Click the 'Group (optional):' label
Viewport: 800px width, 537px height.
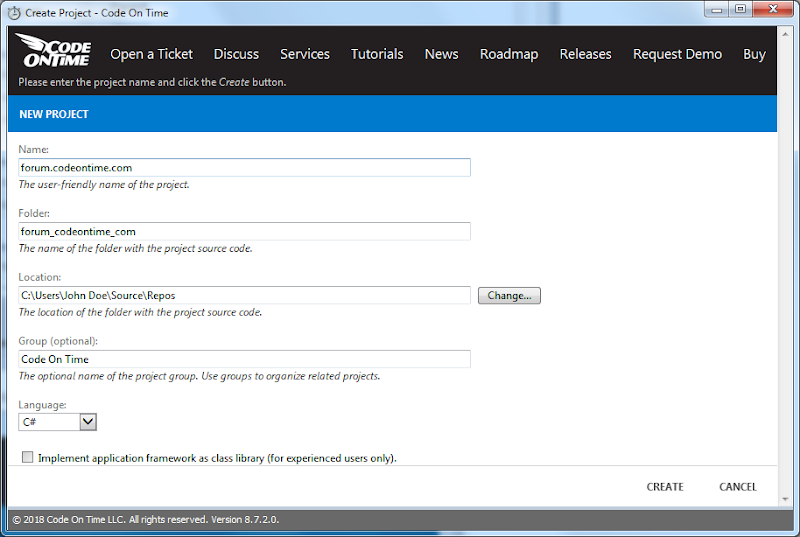pos(58,341)
